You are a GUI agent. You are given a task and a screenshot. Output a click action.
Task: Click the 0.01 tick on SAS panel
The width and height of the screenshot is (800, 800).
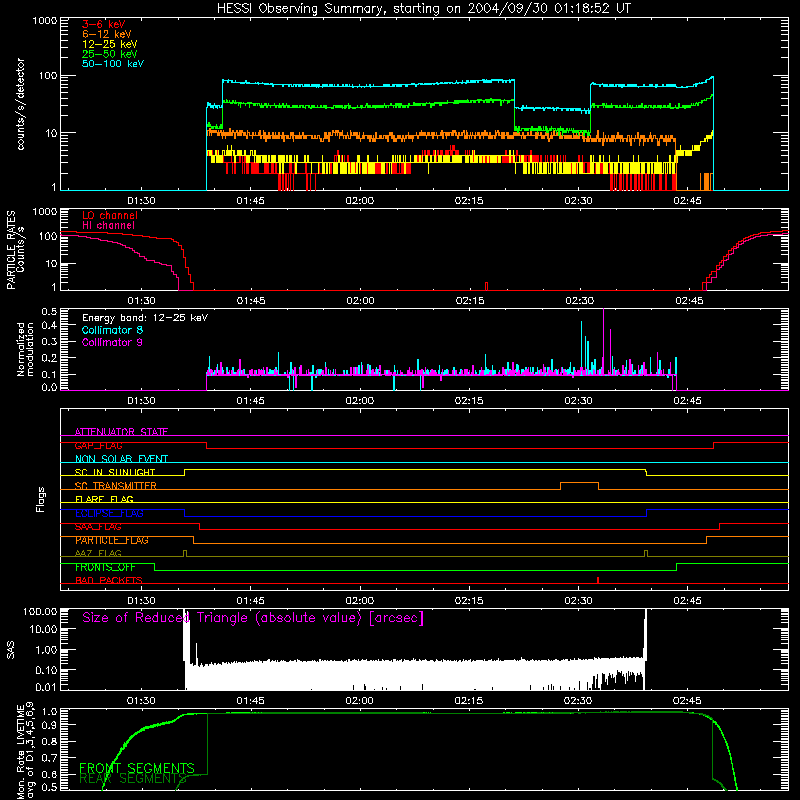pyautogui.click(x=46, y=687)
